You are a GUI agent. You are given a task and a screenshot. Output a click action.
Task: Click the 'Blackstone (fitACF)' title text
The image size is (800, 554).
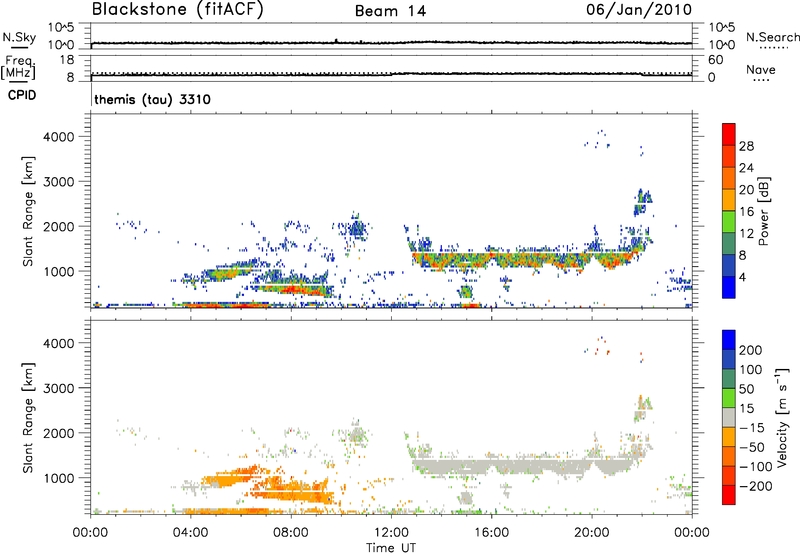178,10
